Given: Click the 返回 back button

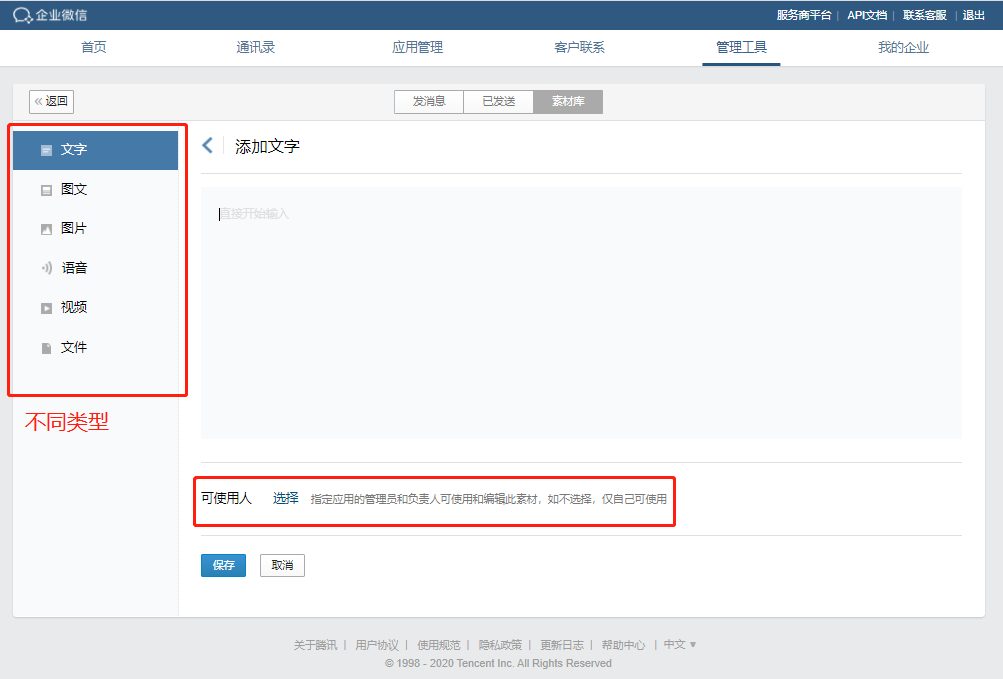Looking at the screenshot, I should pyautogui.click(x=52, y=101).
